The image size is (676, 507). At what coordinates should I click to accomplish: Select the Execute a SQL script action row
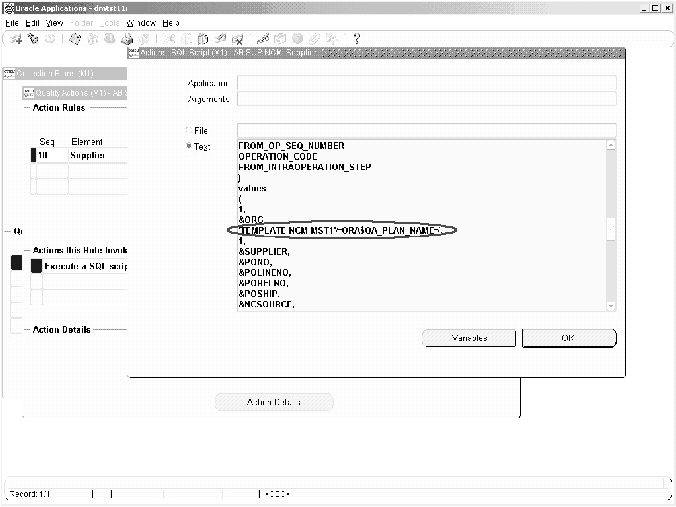coord(85,266)
